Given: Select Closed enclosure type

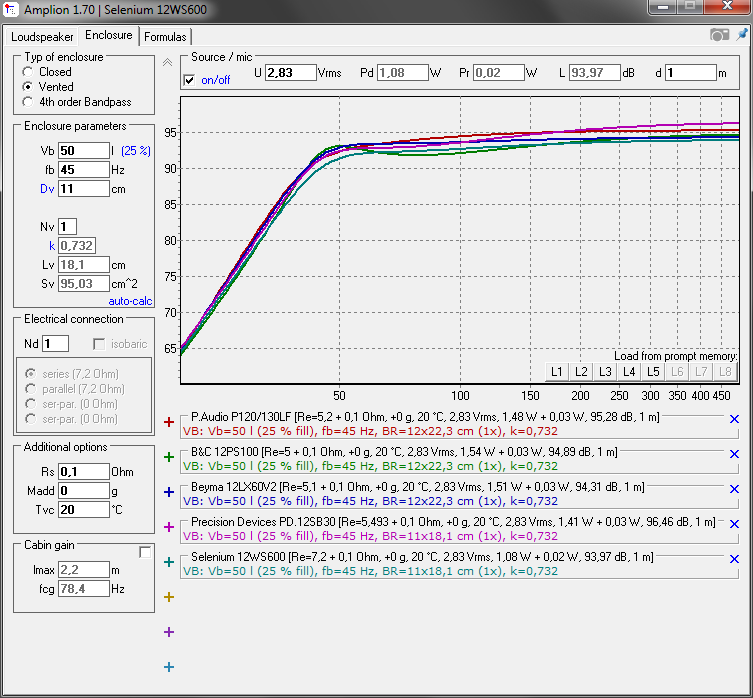Looking at the screenshot, I should (x=28, y=72).
